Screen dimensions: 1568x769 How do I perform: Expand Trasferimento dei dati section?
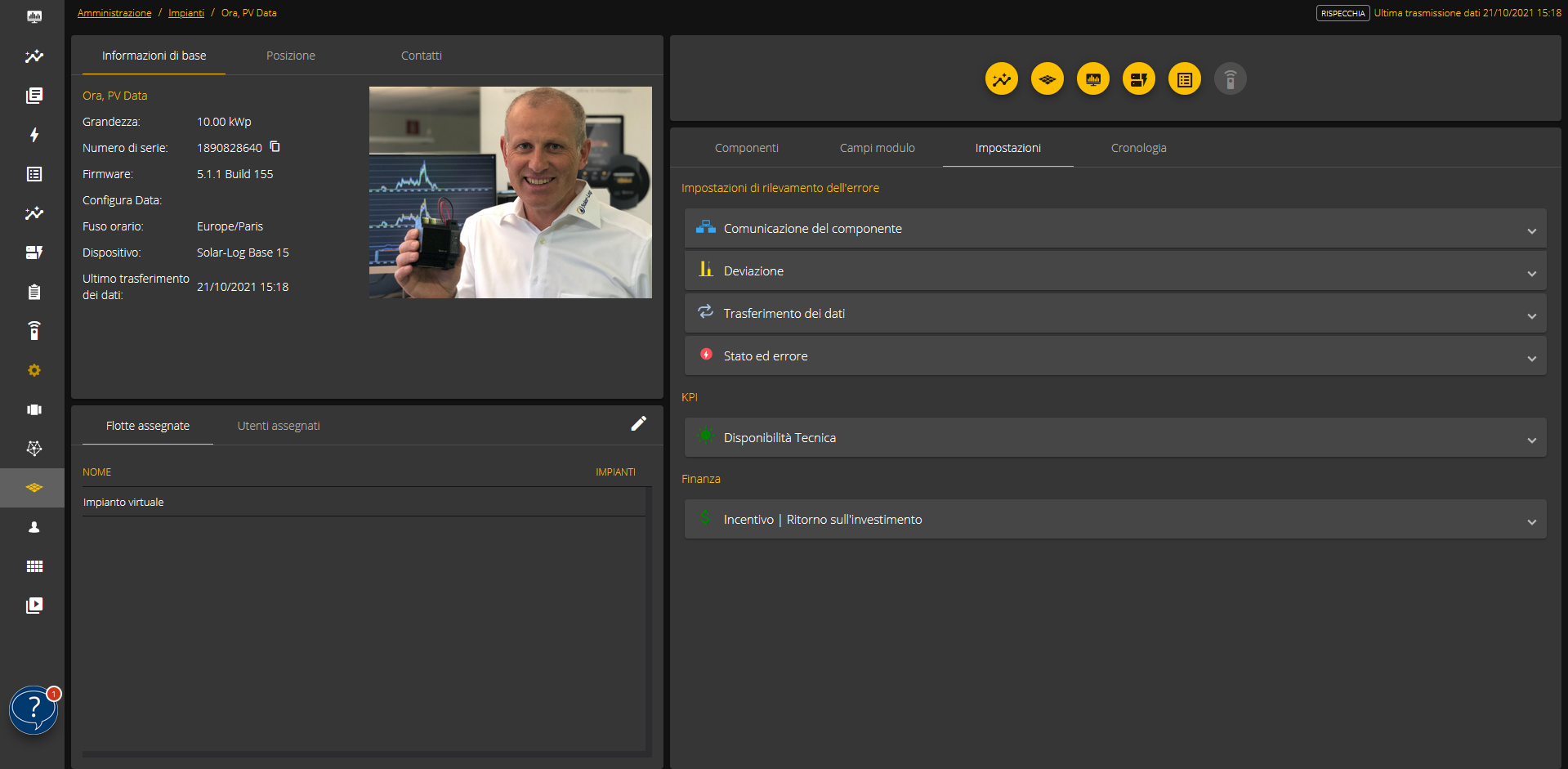(1115, 314)
